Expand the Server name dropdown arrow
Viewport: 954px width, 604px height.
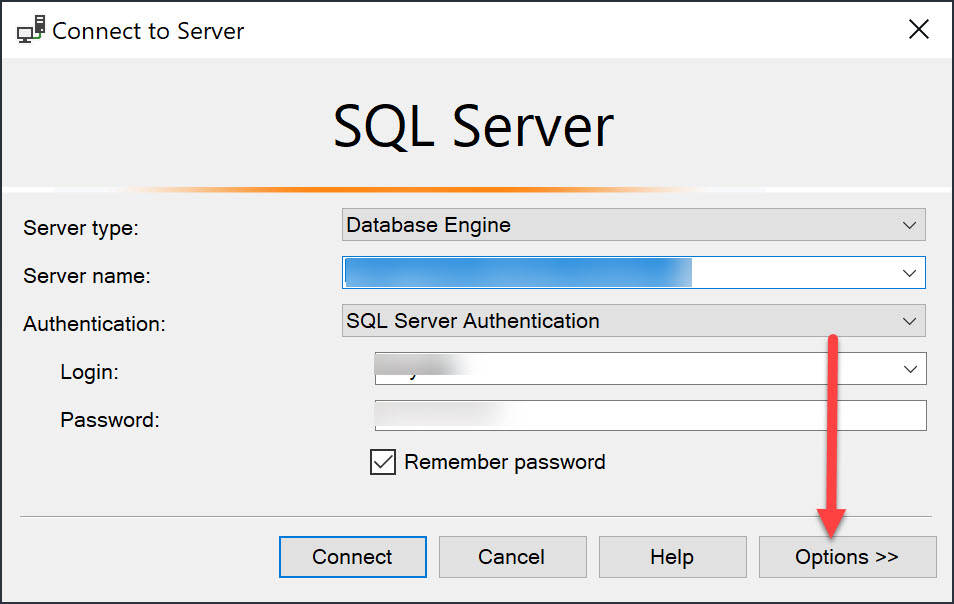coord(909,273)
